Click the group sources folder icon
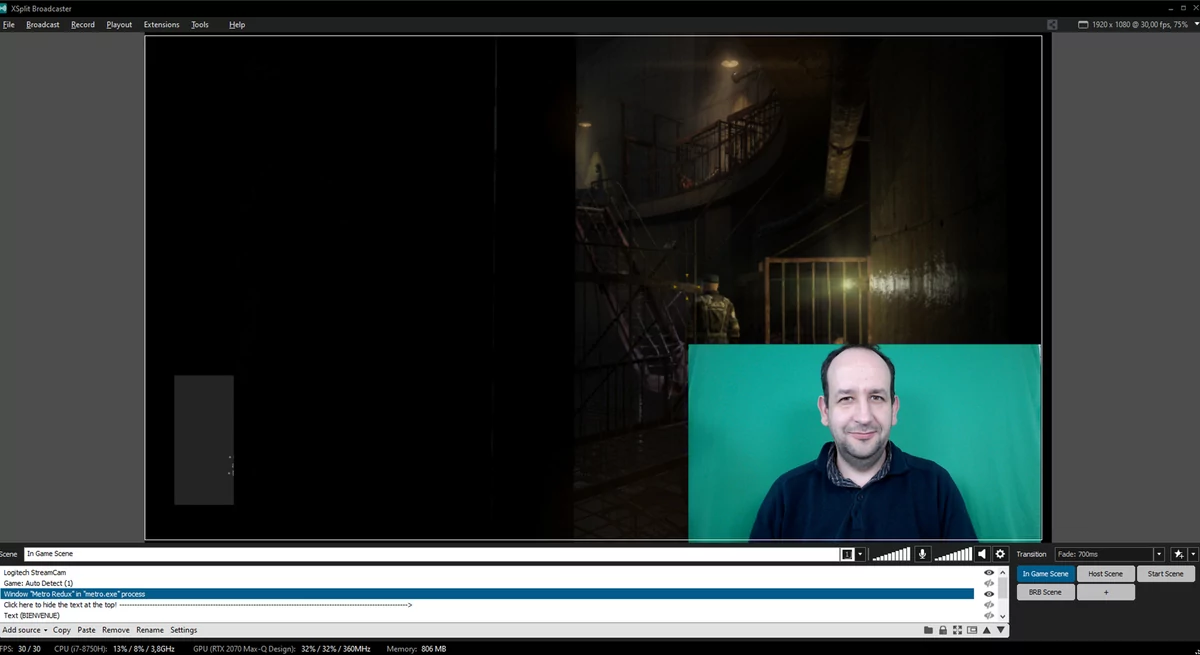Image resolution: width=1200 pixels, height=655 pixels. pyautogui.click(x=928, y=630)
